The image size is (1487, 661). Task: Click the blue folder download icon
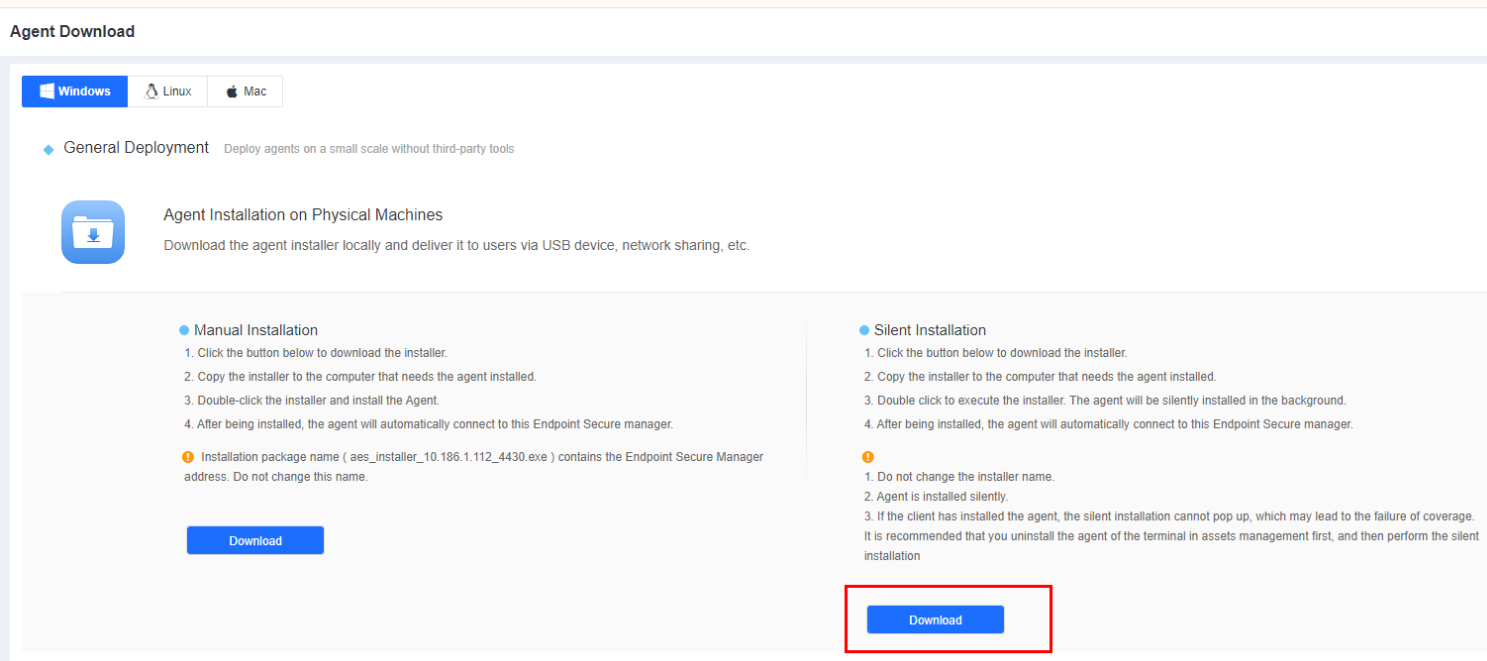[93, 232]
